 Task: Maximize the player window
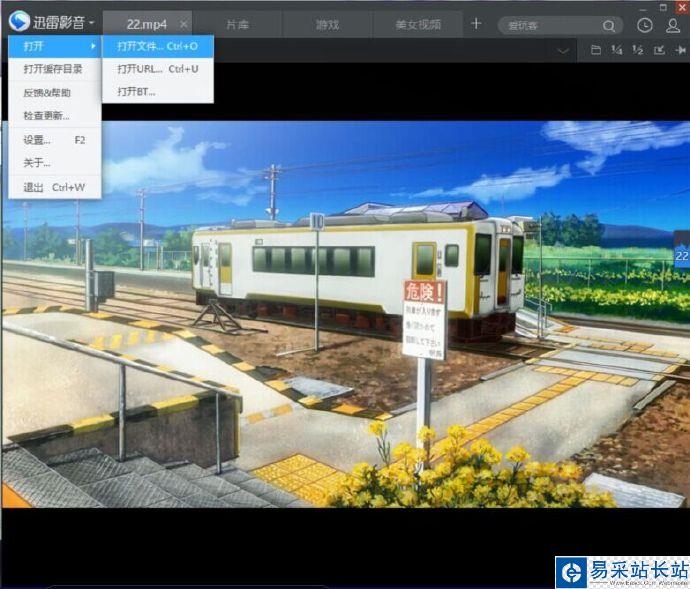click(664, 7)
